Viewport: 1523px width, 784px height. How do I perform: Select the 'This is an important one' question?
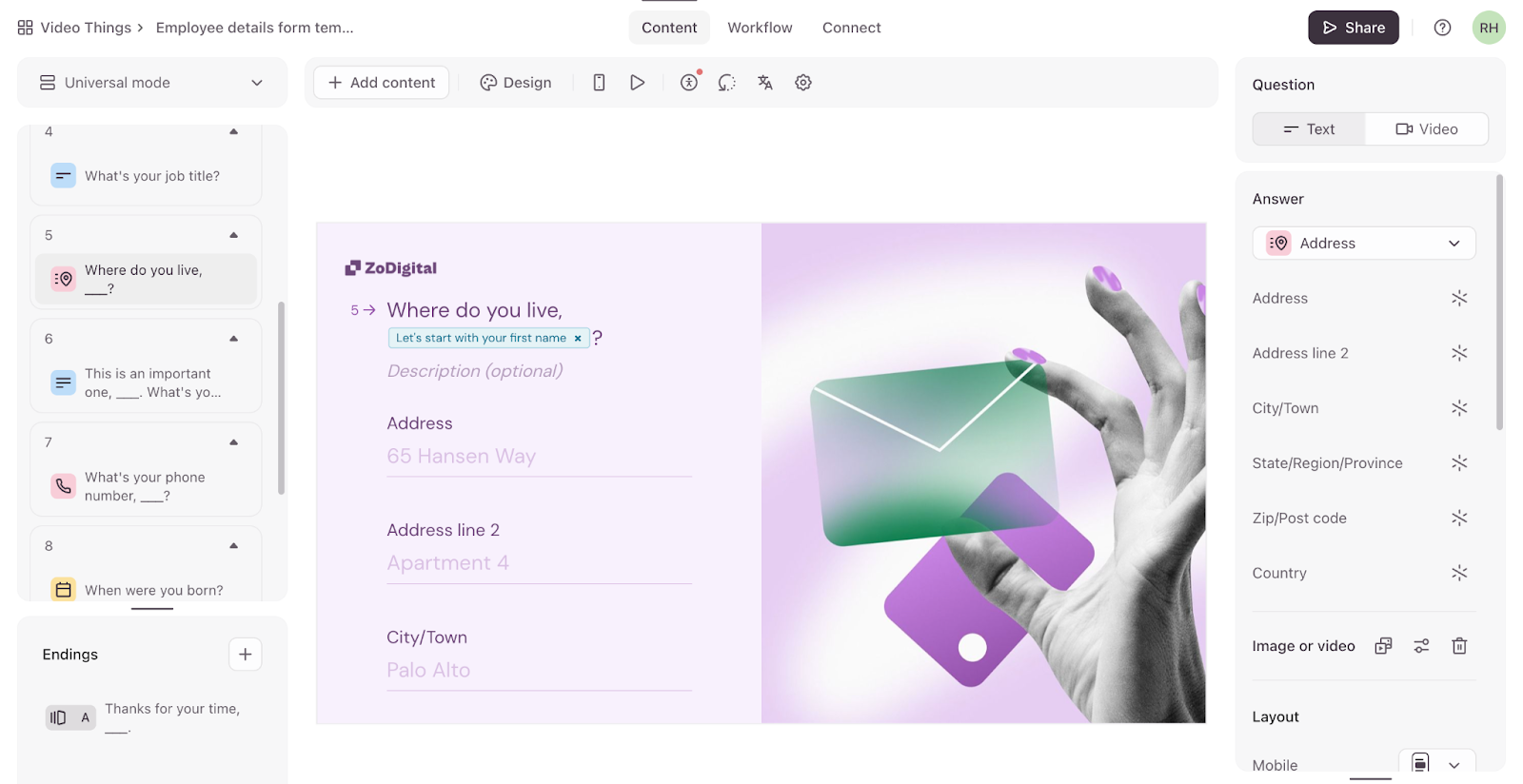(147, 382)
